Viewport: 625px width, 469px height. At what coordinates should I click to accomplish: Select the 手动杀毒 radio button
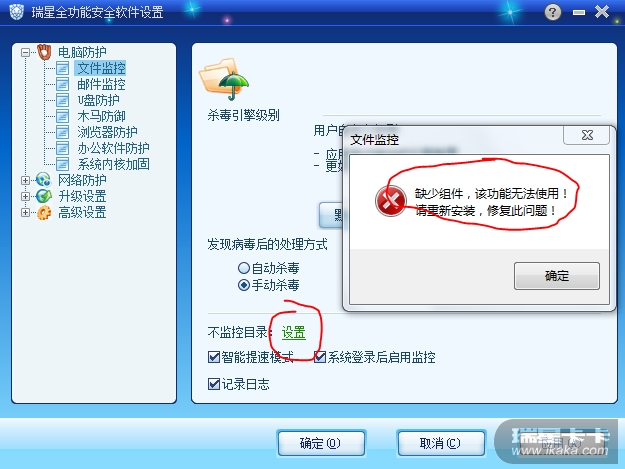244,285
